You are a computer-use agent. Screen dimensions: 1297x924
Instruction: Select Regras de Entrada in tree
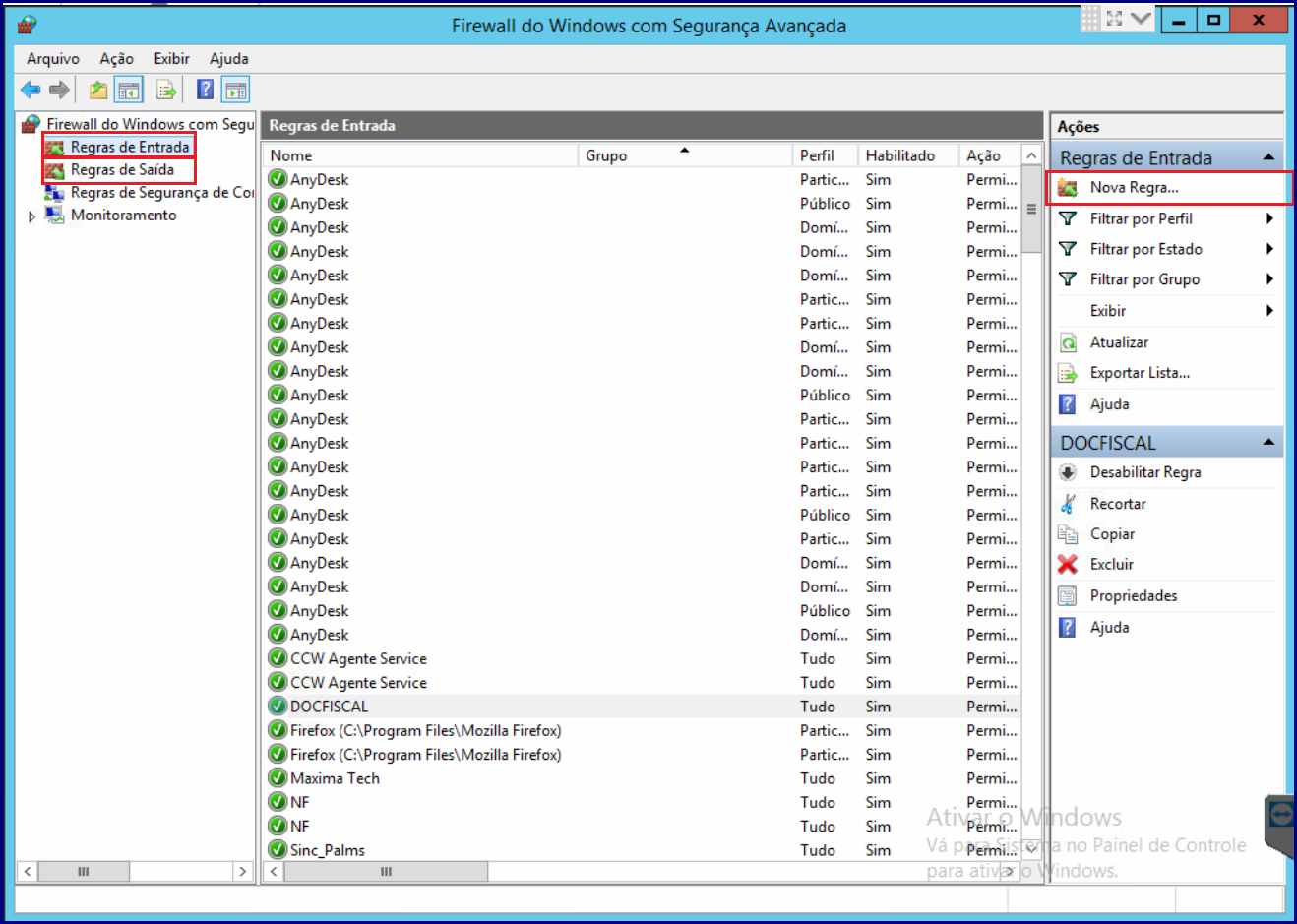pyautogui.click(x=129, y=147)
